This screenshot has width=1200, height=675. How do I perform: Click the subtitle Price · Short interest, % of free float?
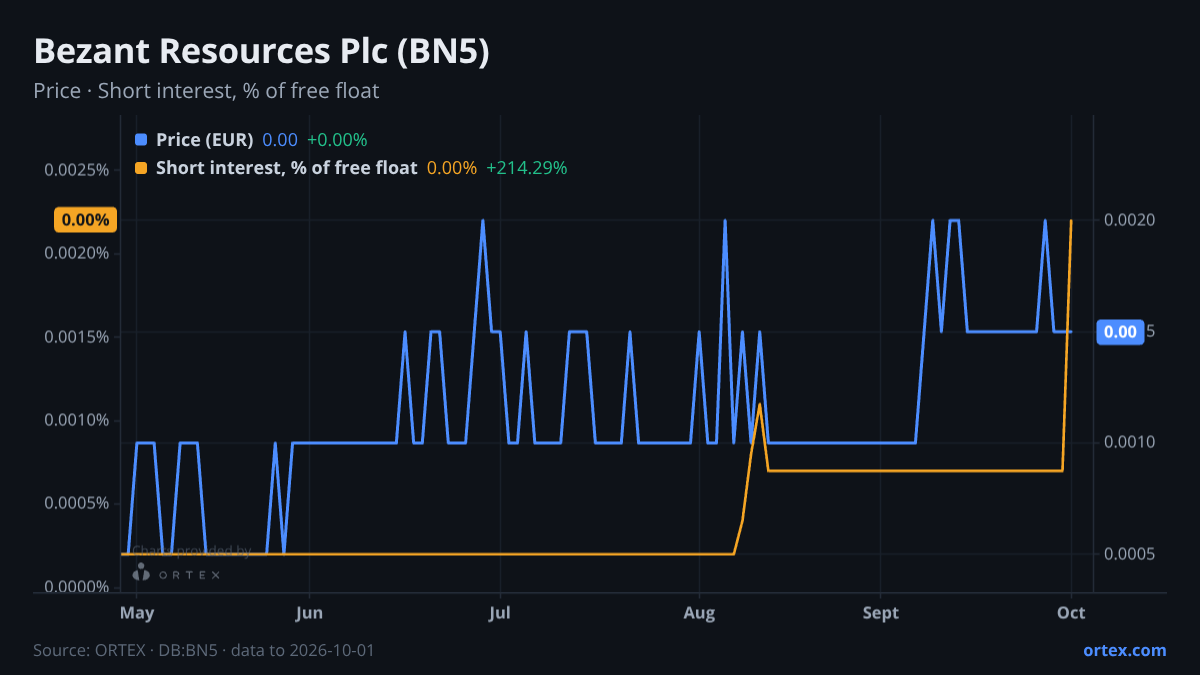[206, 91]
